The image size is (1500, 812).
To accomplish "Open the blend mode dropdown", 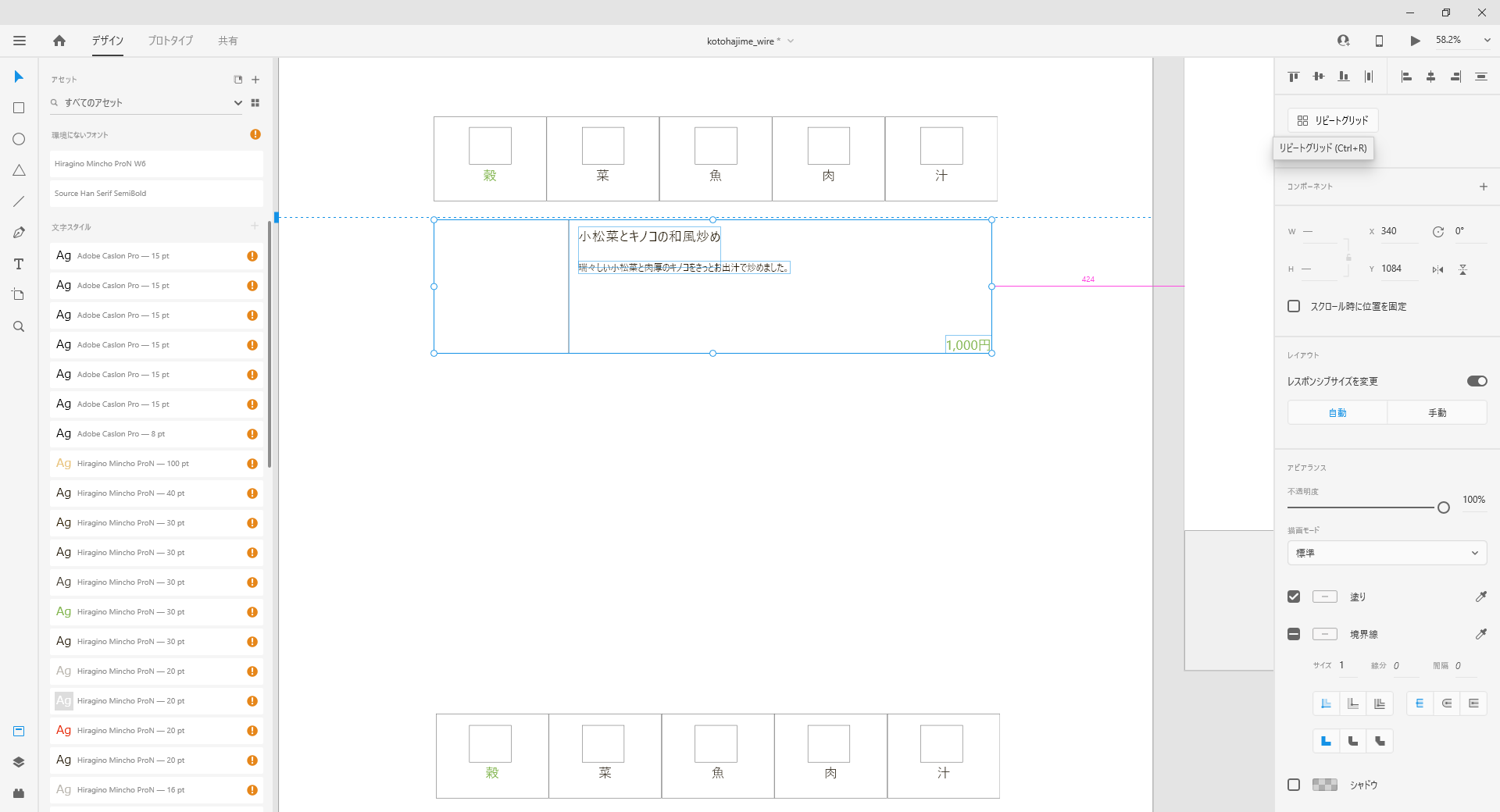I will coord(1387,553).
